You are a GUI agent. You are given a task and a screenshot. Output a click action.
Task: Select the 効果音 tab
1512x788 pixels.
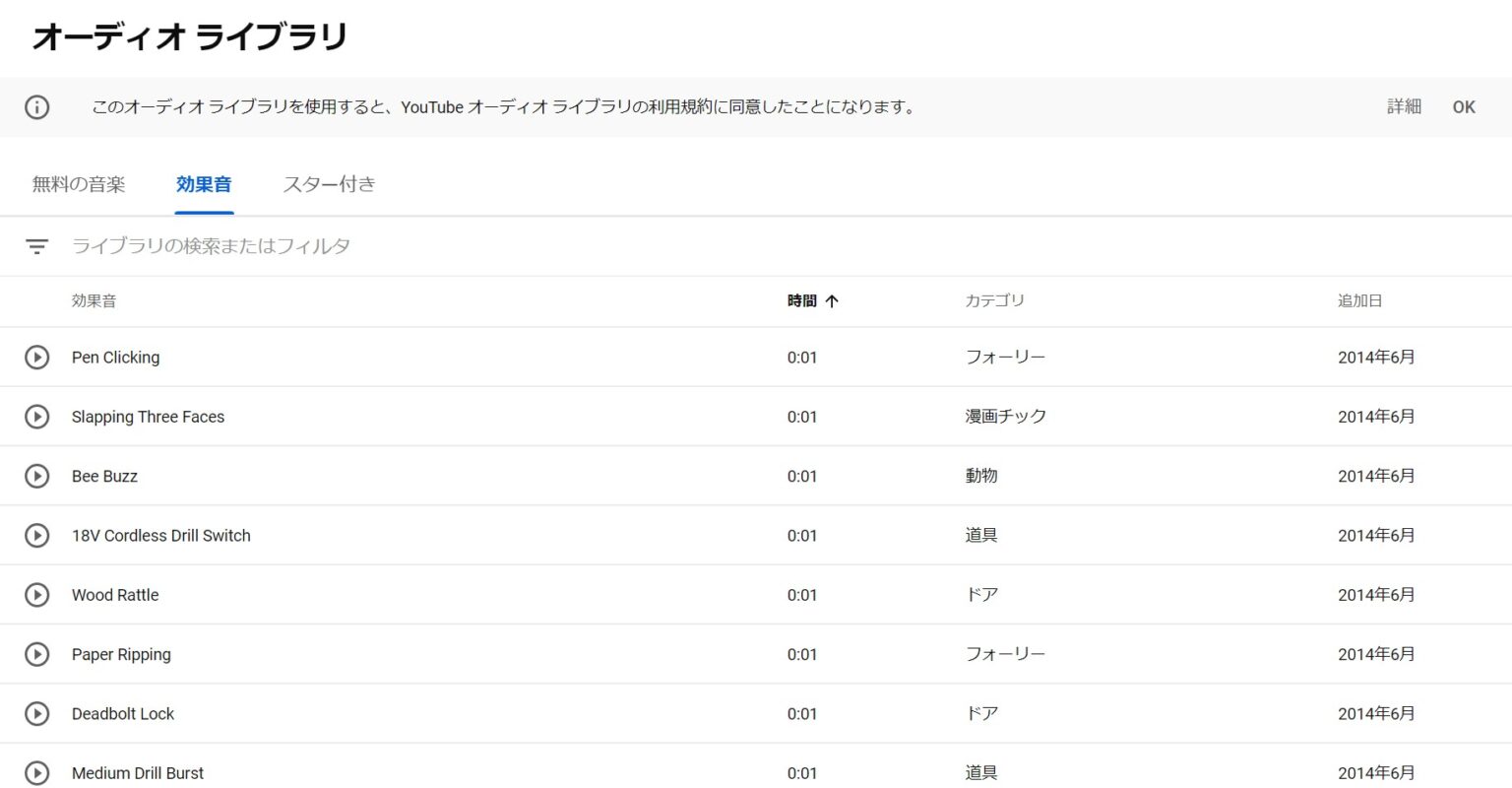click(204, 184)
